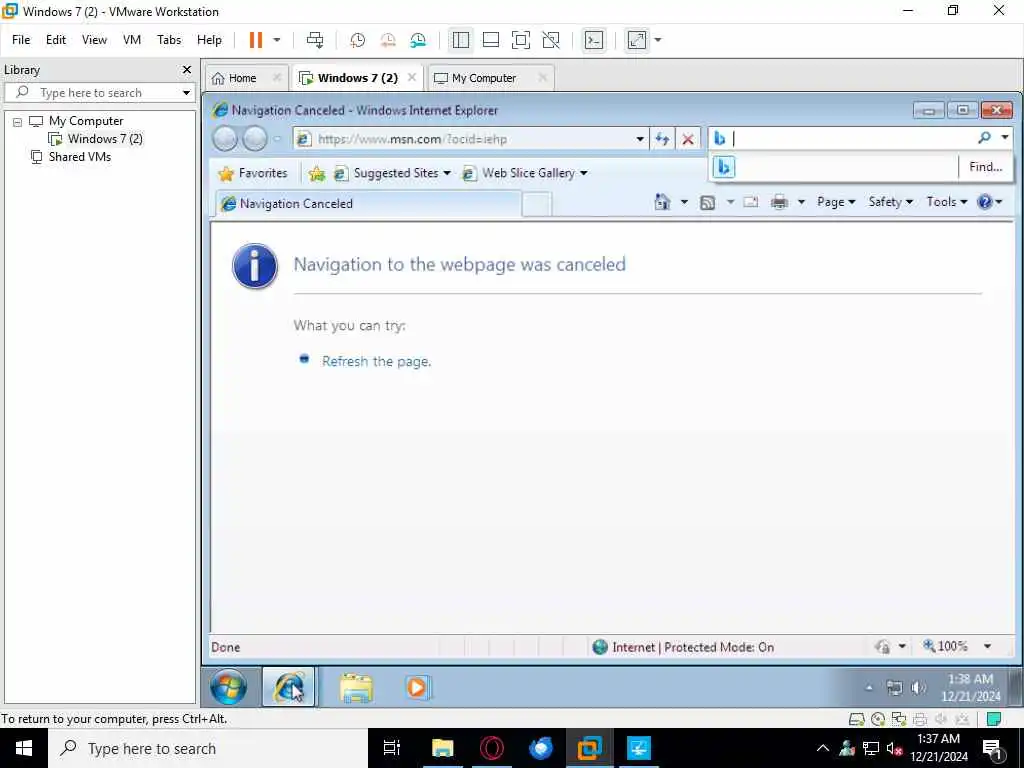The image size is (1024, 768).
Task: Send Ctrl+Alt+Del to the VM
Action: pos(315,40)
